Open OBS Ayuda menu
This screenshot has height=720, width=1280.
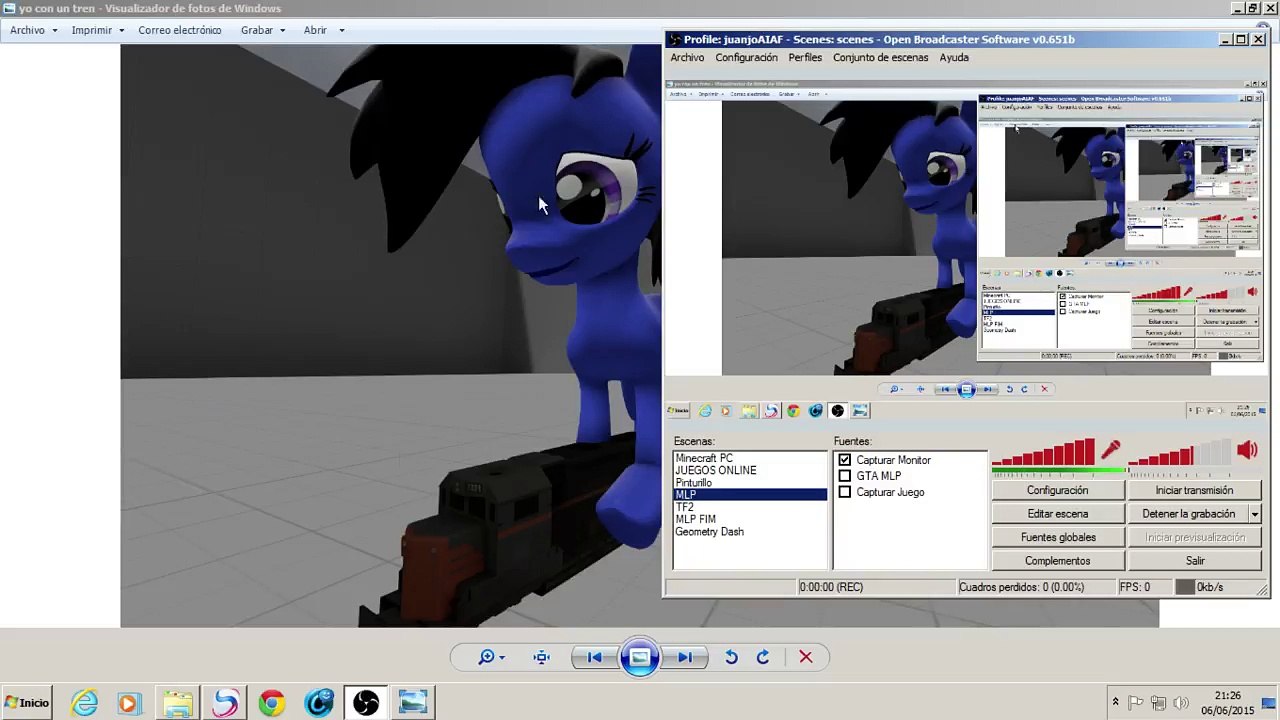tap(954, 57)
